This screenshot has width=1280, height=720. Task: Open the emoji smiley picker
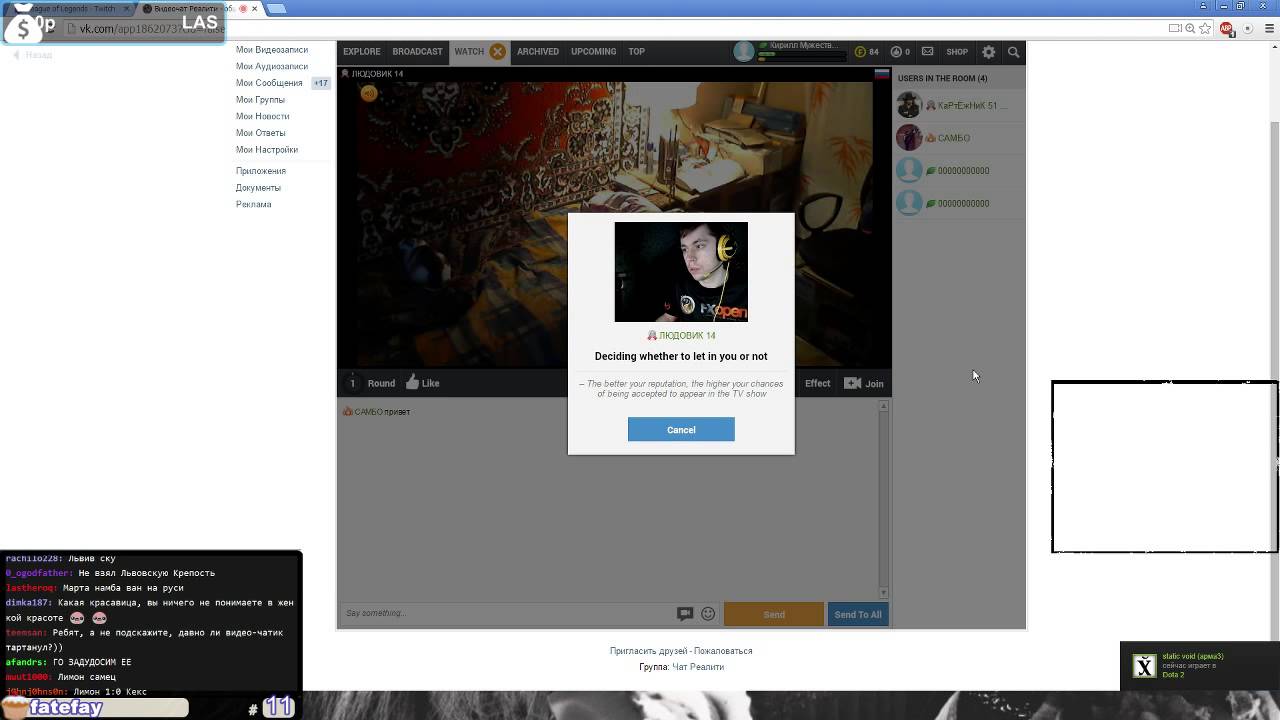pos(708,614)
